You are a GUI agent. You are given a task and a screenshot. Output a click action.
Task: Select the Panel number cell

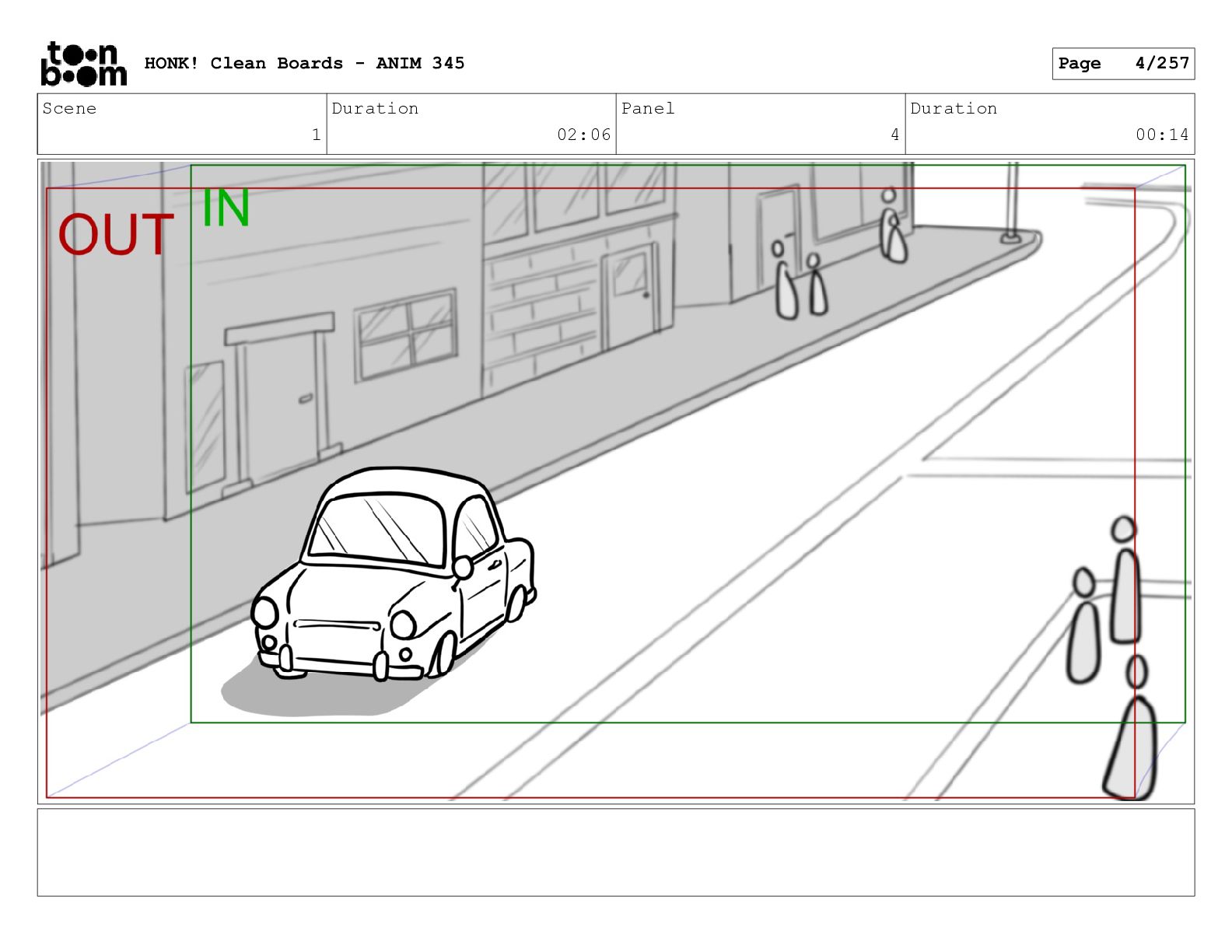pos(760,124)
